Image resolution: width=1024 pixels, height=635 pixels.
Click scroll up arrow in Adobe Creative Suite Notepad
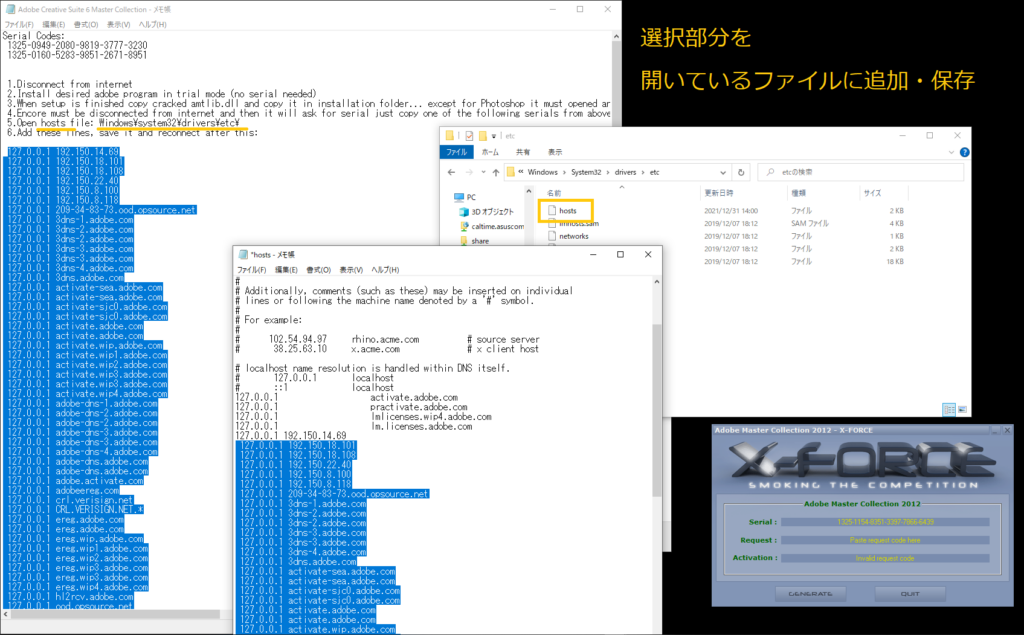pos(616,37)
